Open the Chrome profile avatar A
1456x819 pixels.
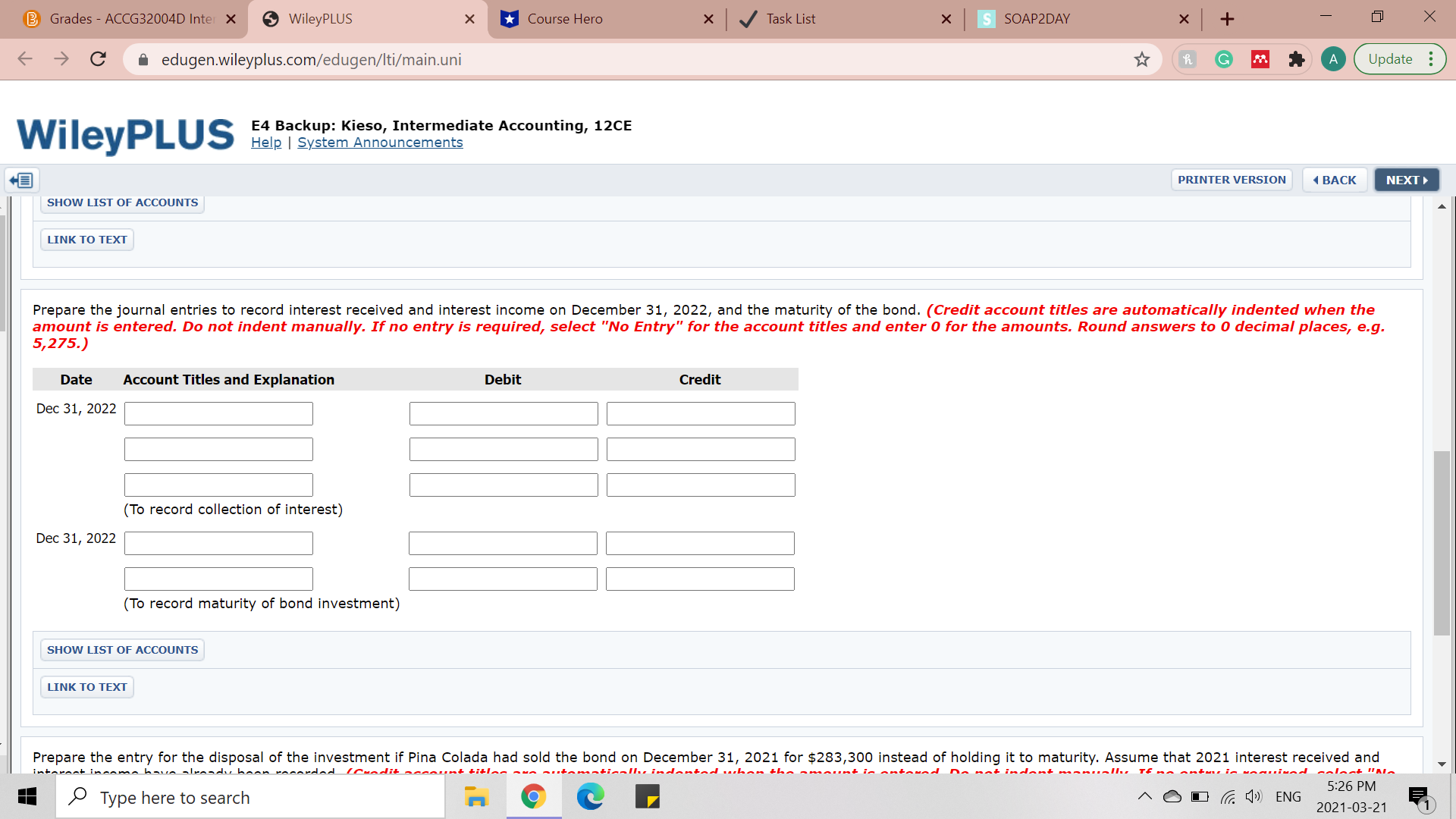tap(1333, 58)
